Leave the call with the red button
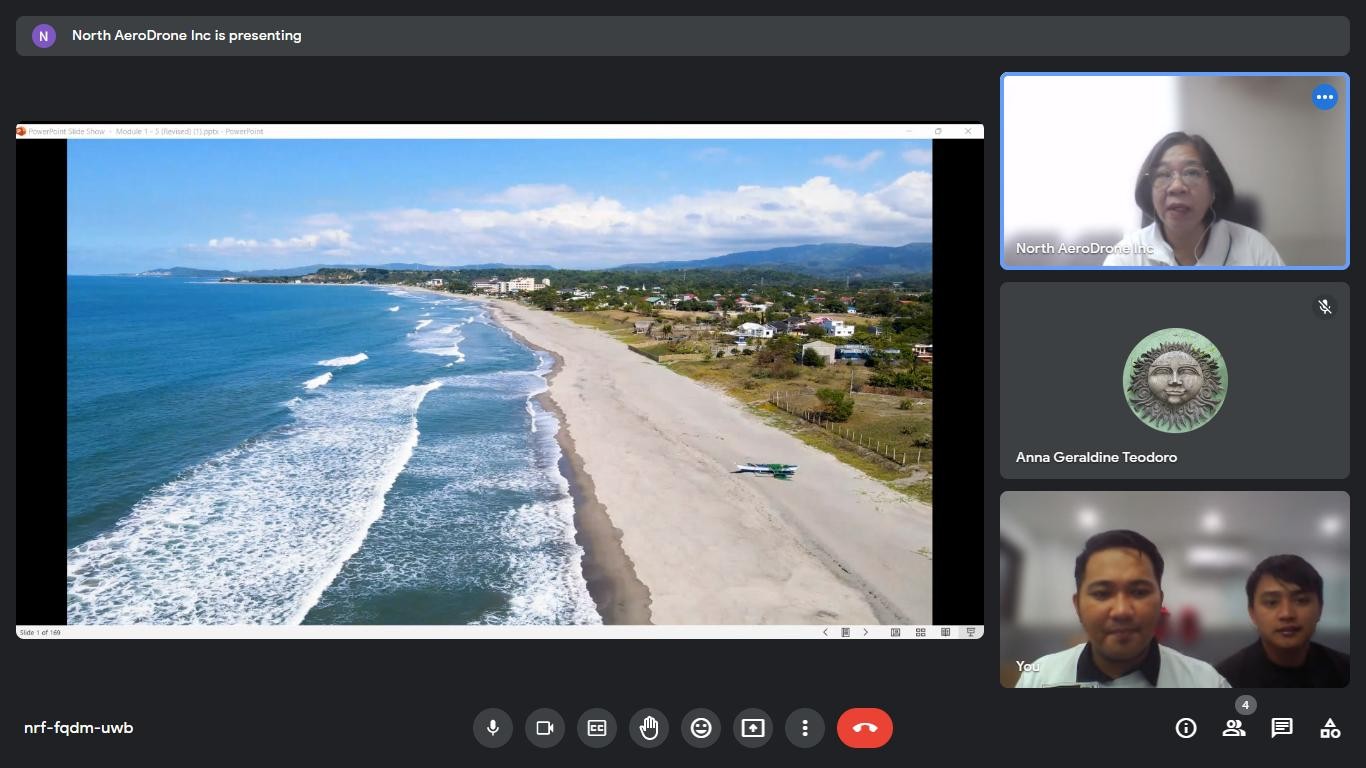 [865, 728]
